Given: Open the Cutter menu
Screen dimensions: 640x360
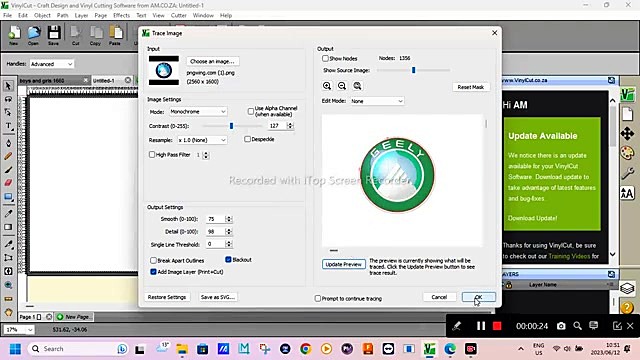Looking at the screenshot, I should tap(178, 16).
